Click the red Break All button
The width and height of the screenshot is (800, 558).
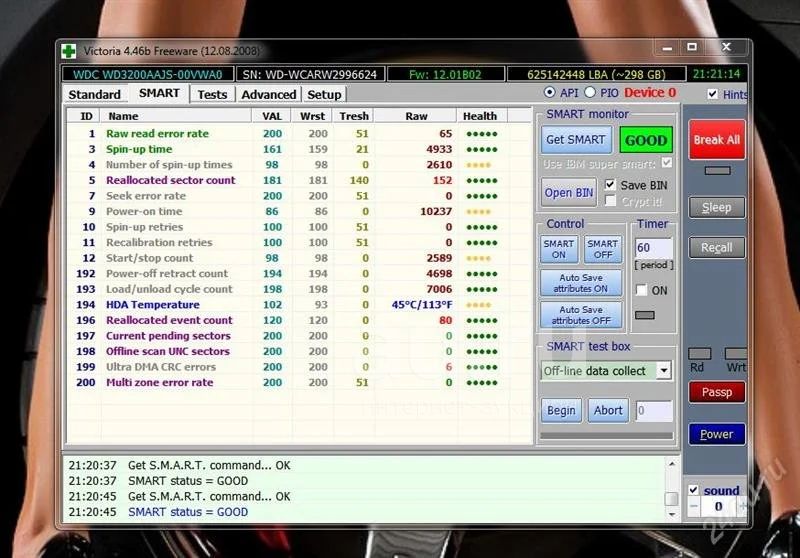click(x=717, y=140)
